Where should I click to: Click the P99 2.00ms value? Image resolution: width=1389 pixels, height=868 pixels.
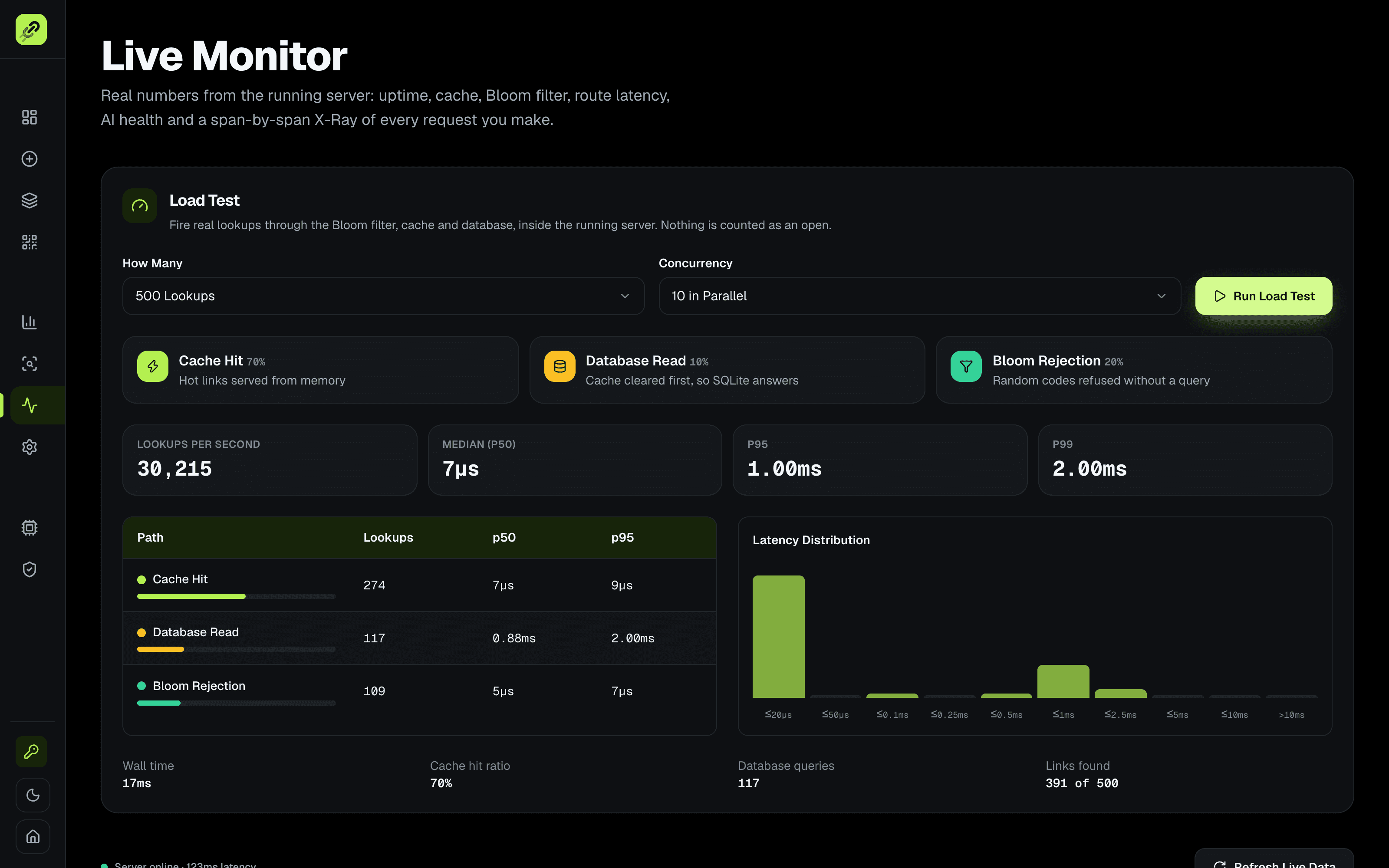coord(1089,468)
